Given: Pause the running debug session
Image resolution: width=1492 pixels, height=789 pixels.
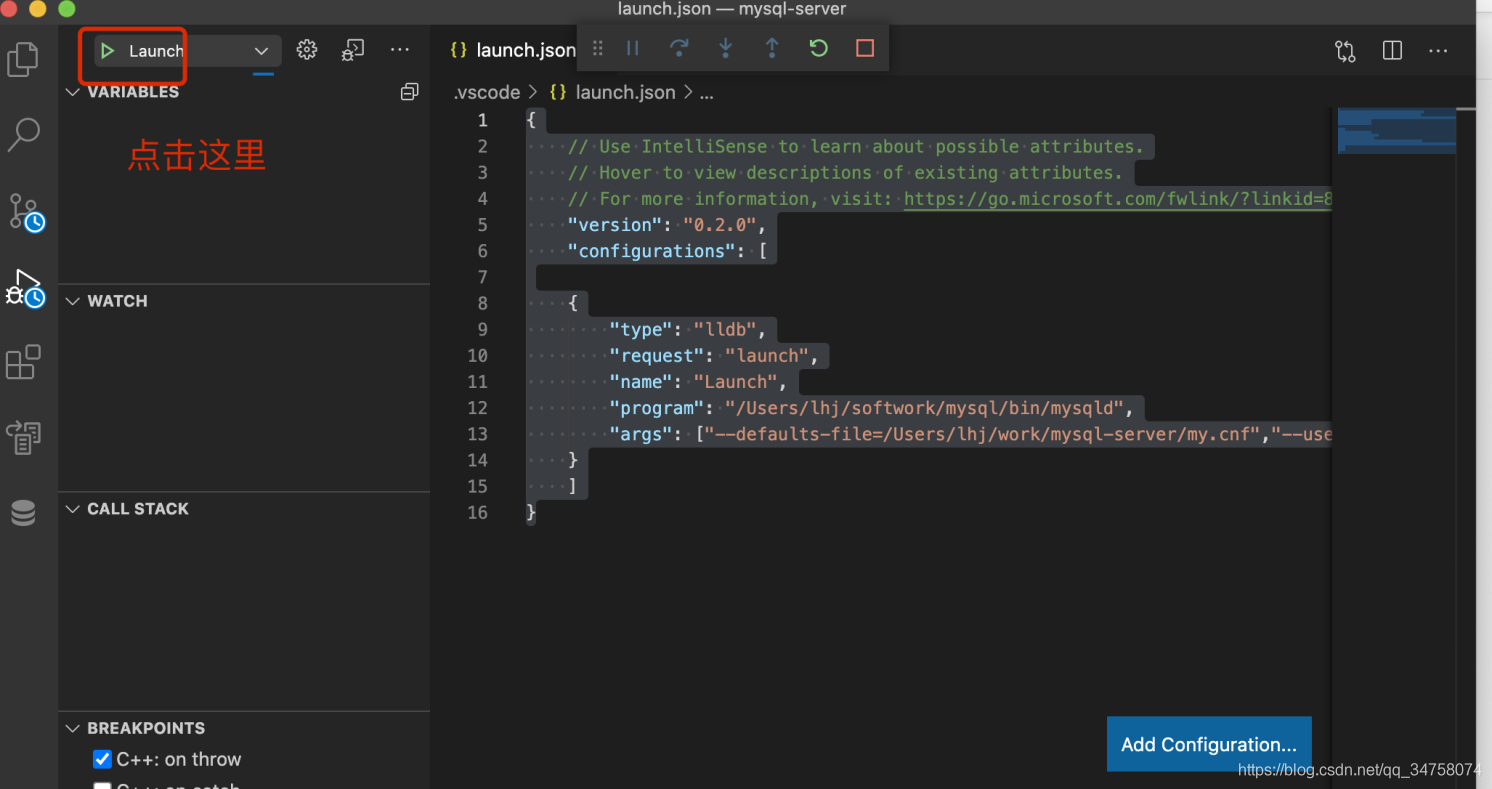Looking at the screenshot, I should 633,49.
